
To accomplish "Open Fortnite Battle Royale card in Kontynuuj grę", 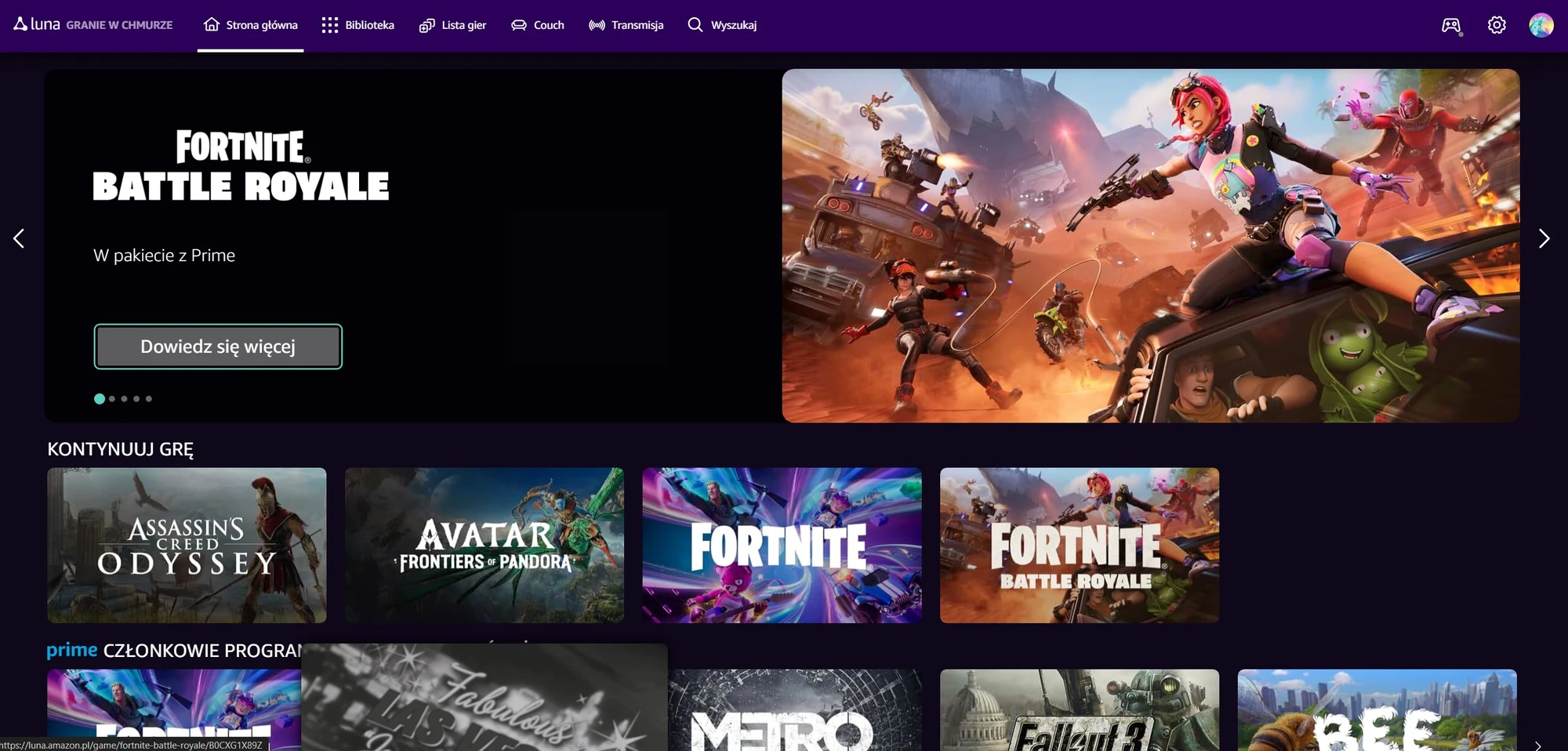I will 1080,546.
